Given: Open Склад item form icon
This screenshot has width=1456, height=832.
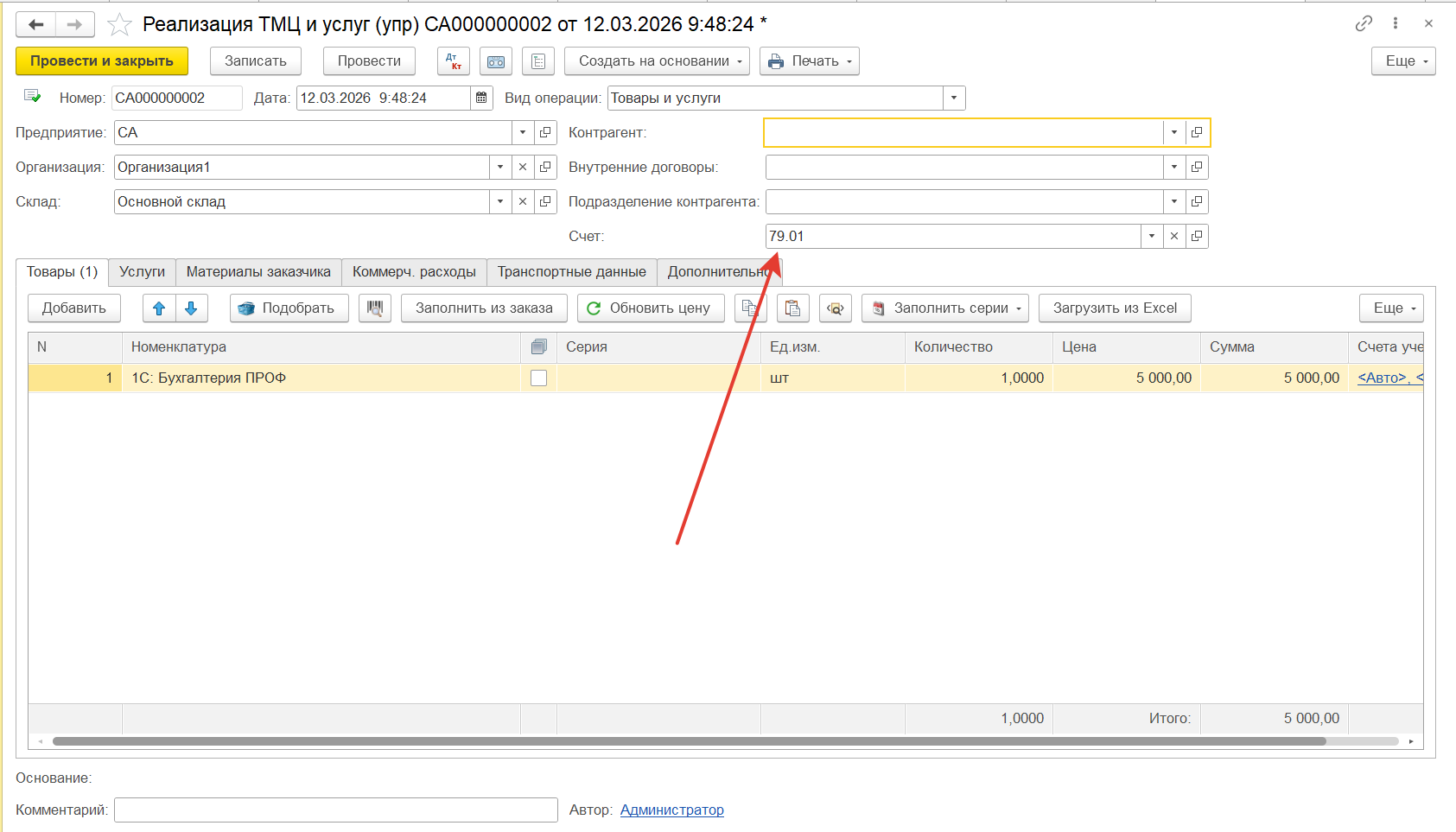Looking at the screenshot, I should (x=545, y=201).
